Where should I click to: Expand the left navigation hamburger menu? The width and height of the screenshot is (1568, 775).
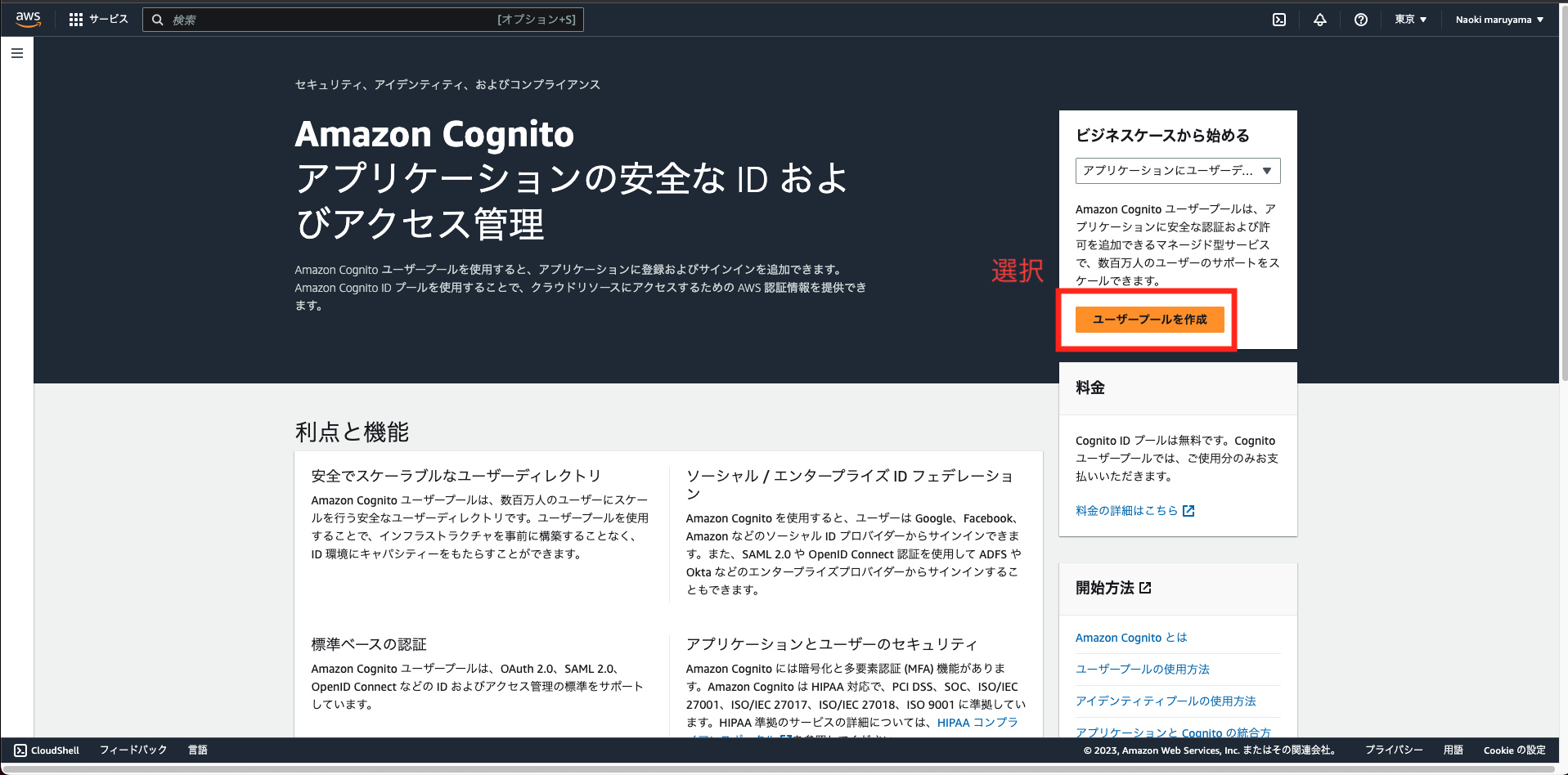[x=16, y=52]
